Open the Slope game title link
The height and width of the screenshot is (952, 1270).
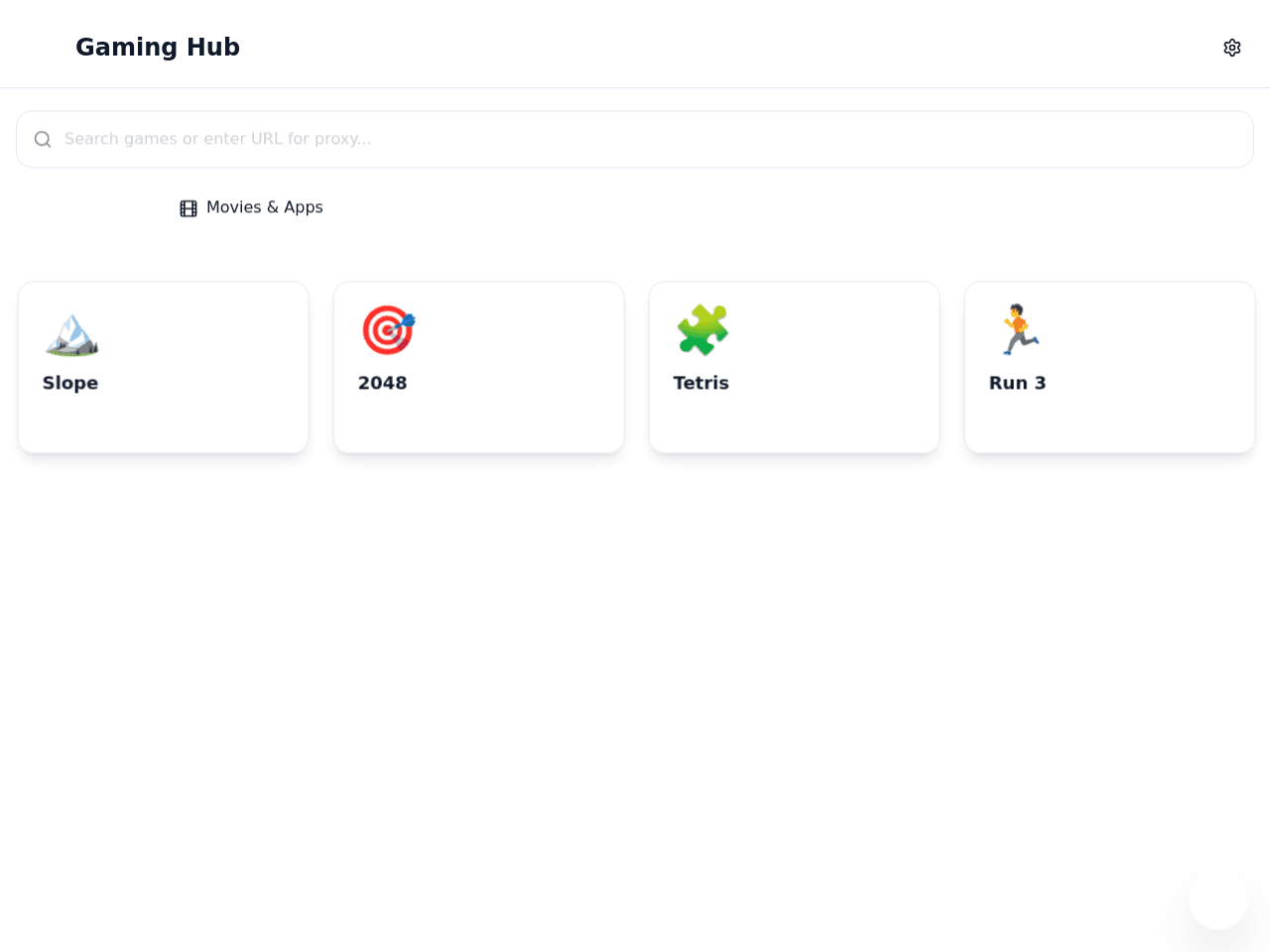tap(70, 383)
